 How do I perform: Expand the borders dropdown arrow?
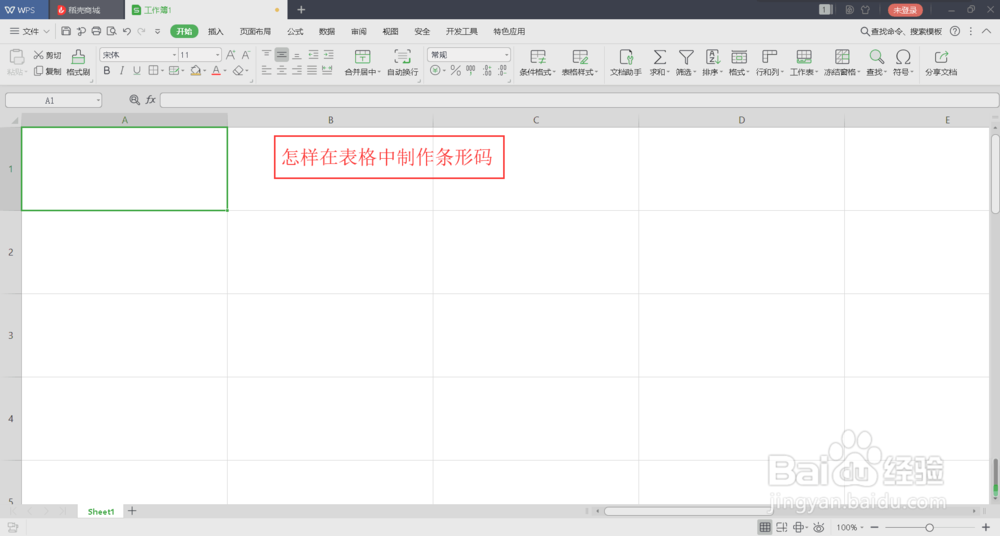click(162, 71)
